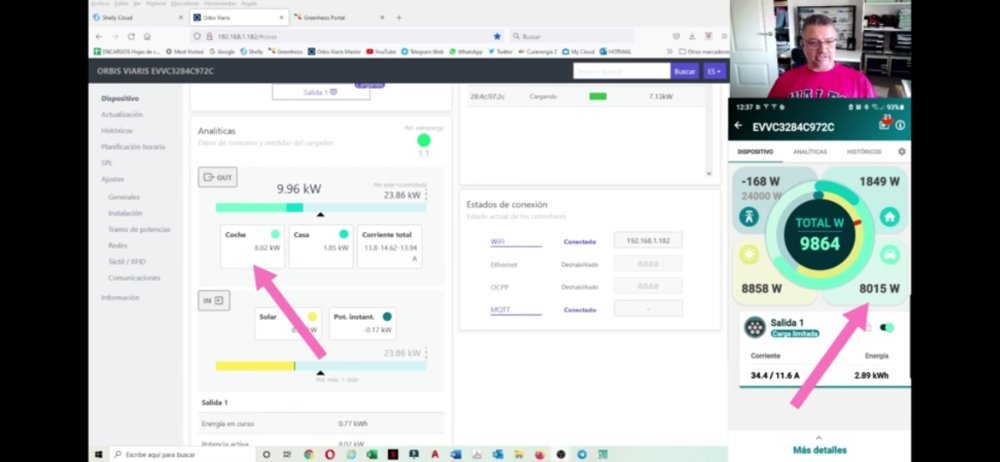The width and height of the screenshot is (1000, 462).
Task: Click the Salida 1 connector box
Action: coord(321,92)
